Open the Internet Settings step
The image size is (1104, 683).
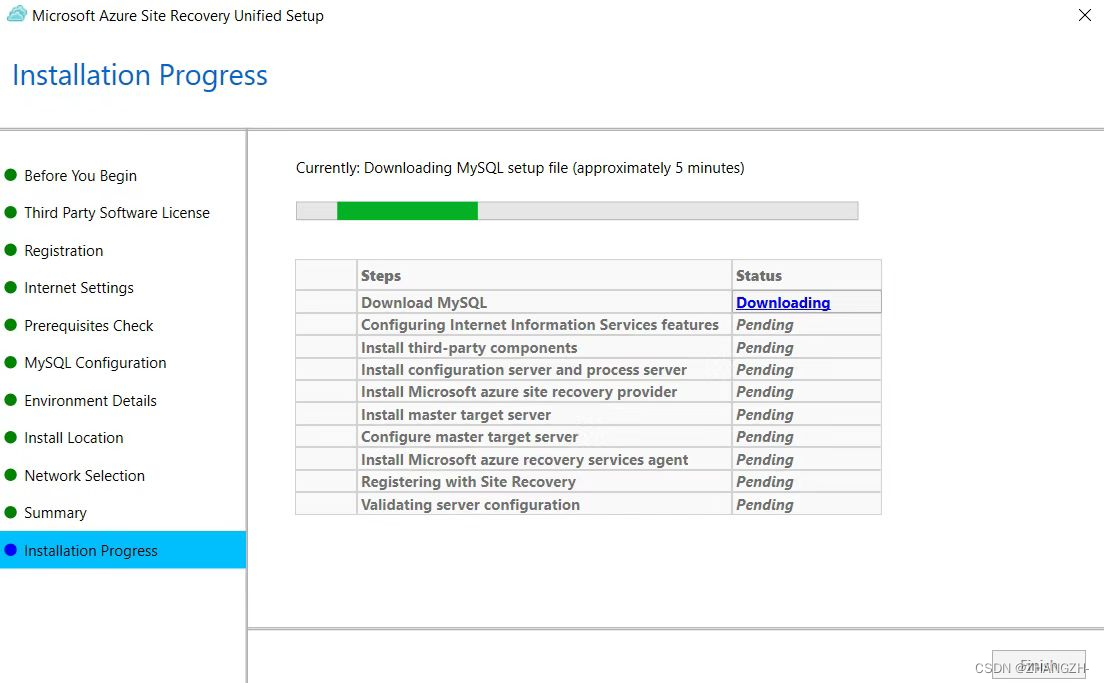pyautogui.click(x=79, y=288)
